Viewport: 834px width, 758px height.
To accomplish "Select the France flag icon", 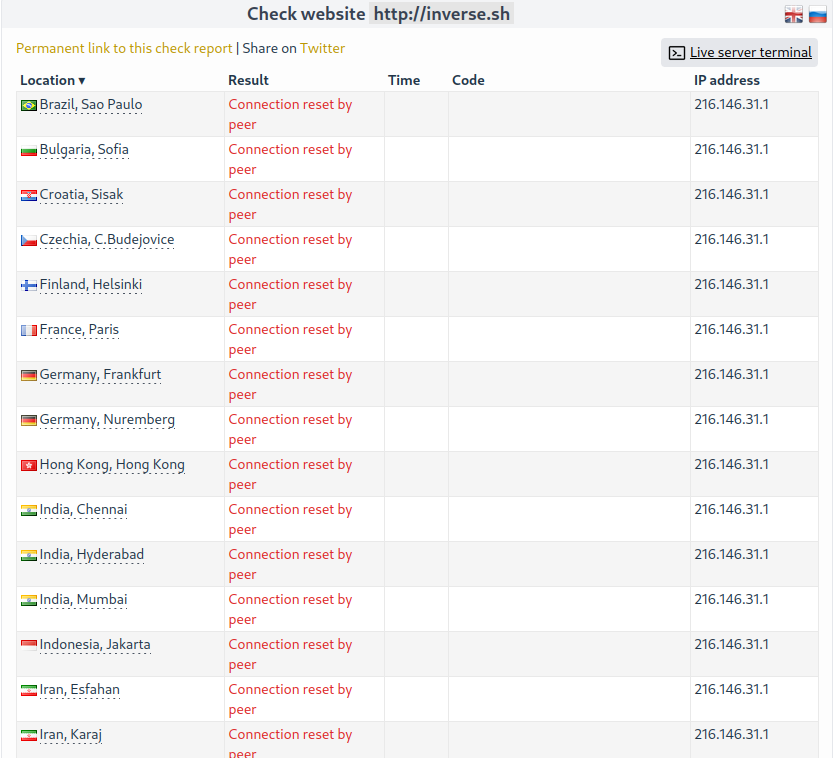I will click(x=28, y=328).
